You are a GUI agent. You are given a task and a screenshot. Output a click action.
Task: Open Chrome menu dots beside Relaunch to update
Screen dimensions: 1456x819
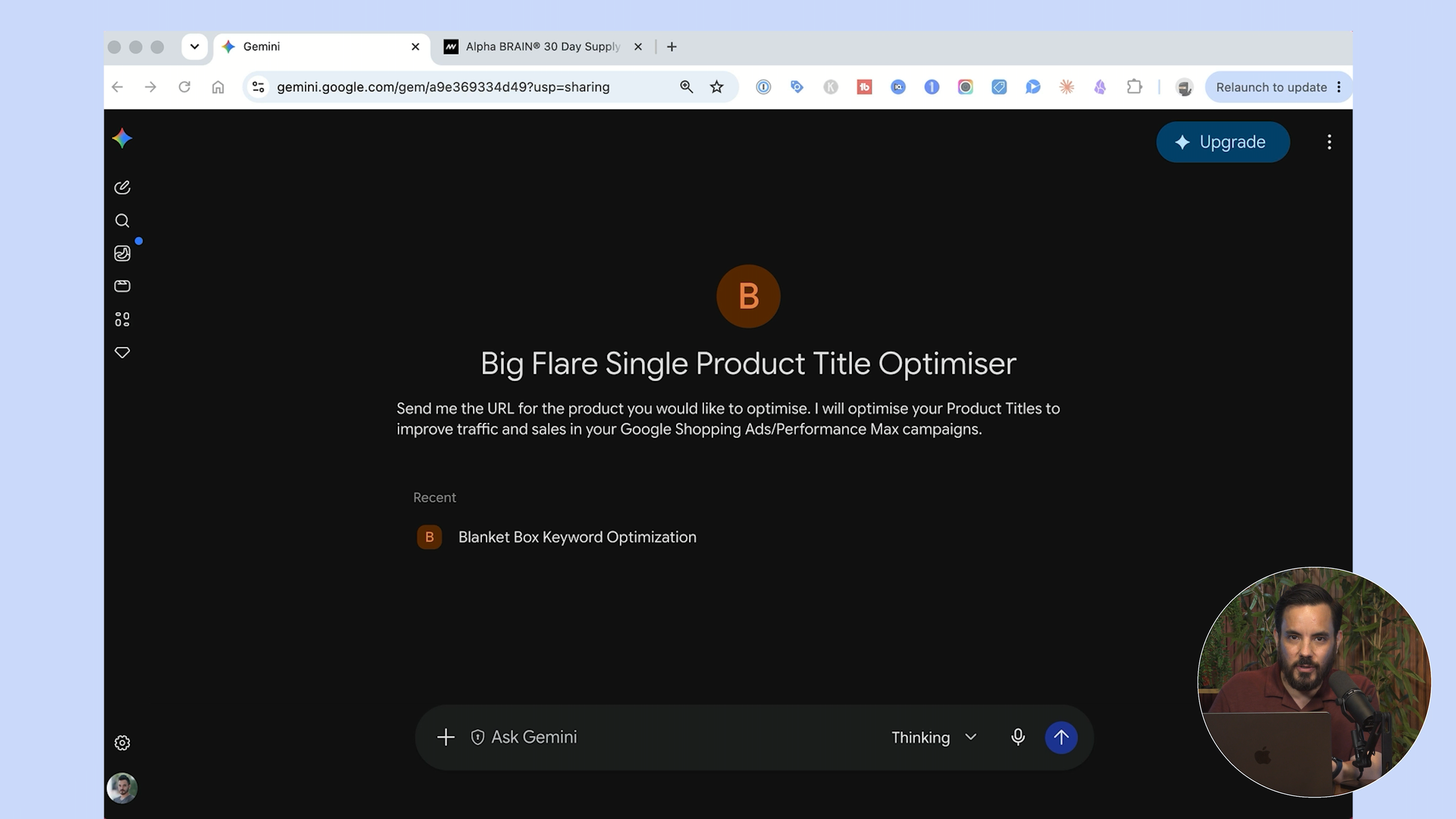(1339, 87)
